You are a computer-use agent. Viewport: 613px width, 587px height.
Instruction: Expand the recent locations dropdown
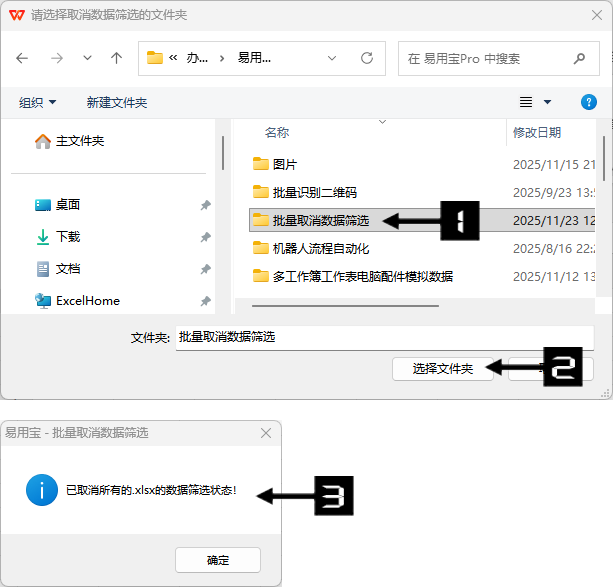87,58
